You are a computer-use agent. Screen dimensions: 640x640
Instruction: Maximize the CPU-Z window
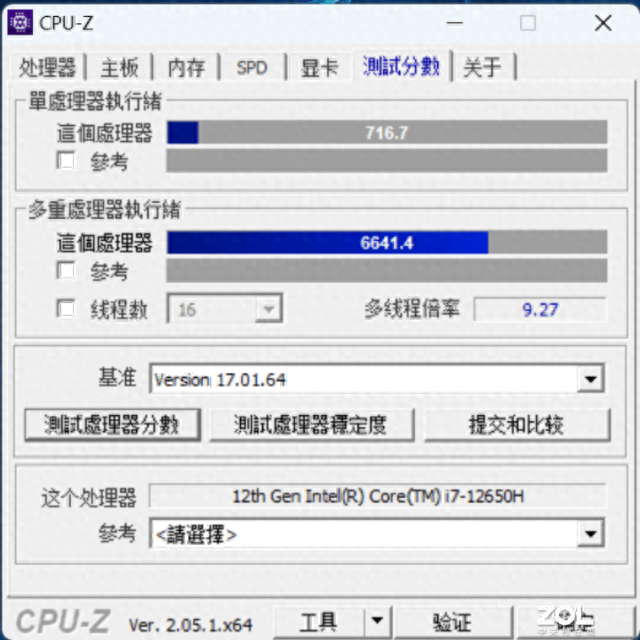528,23
